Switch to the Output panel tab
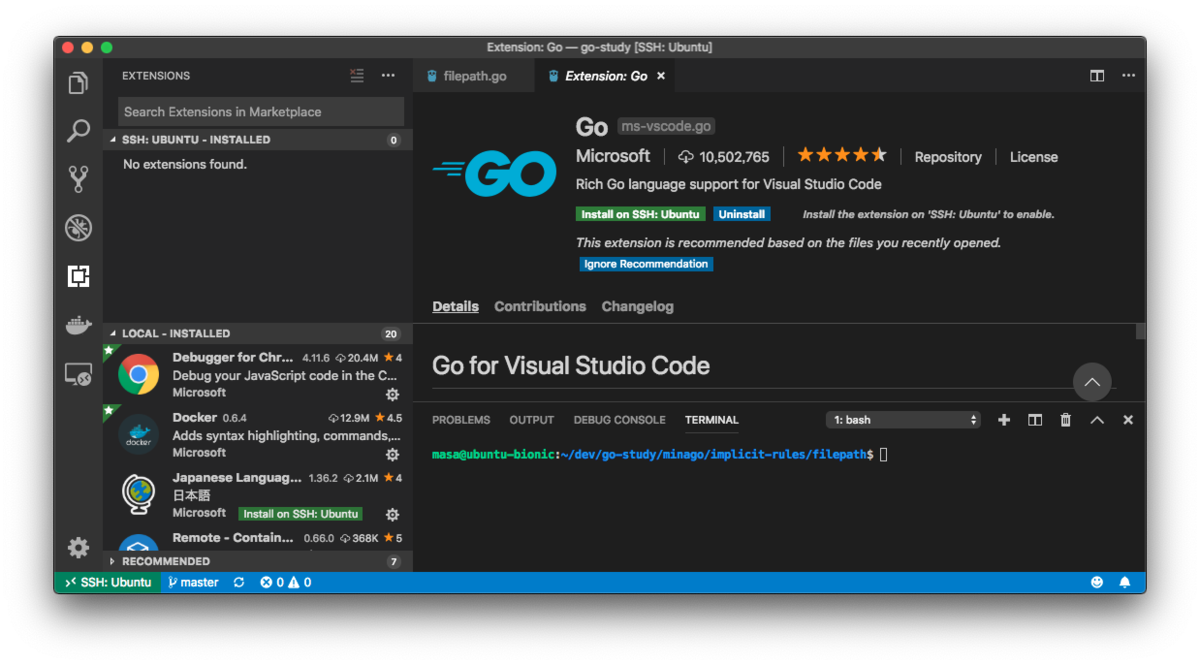Viewport: 1200px width, 665px height. [x=531, y=420]
